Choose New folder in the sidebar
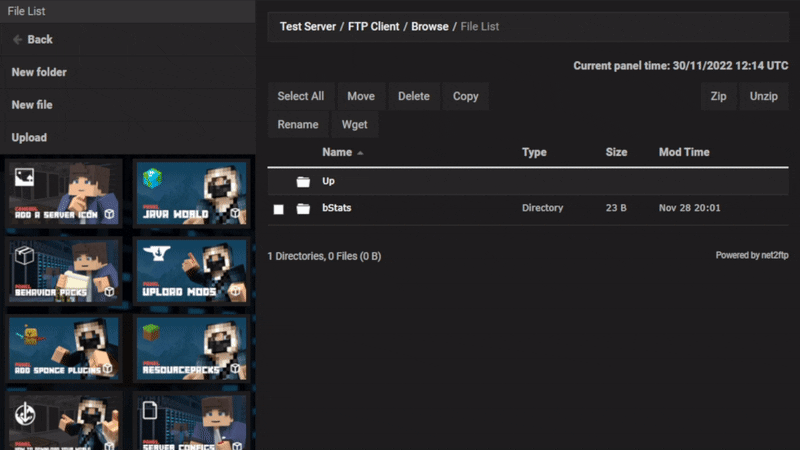The width and height of the screenshot is (800, 450). coord(39,72)
